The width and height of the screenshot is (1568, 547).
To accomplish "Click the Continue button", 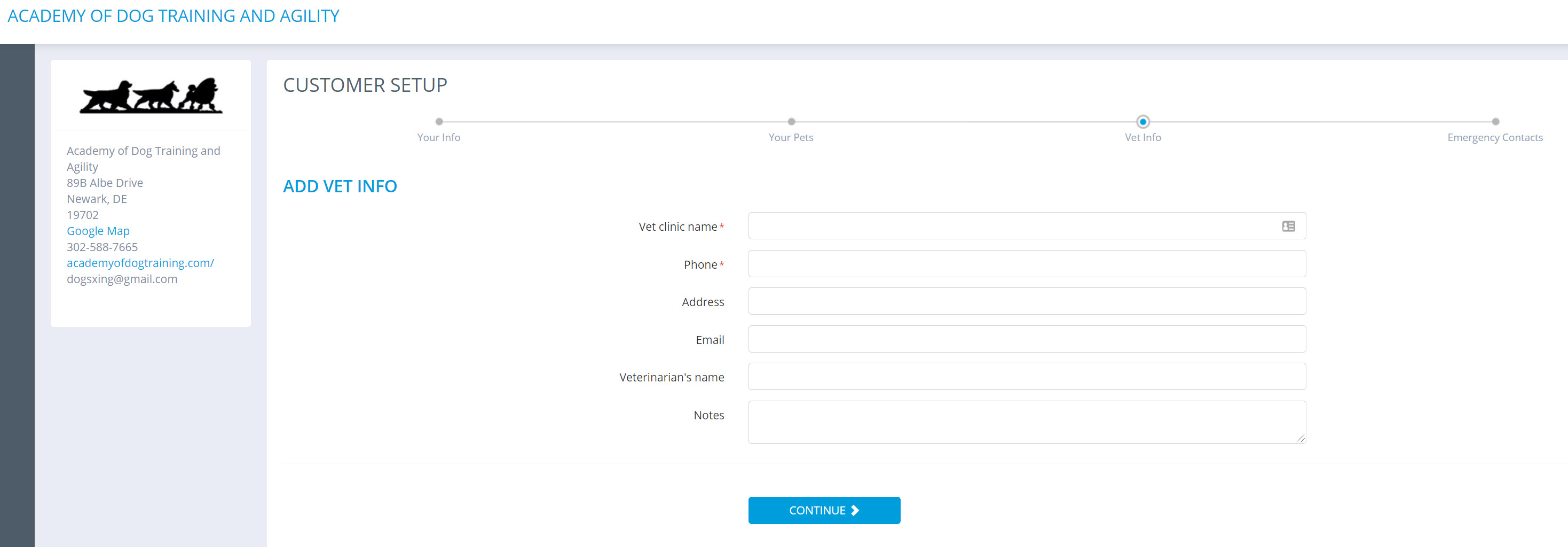I will (x=824, y=510).
